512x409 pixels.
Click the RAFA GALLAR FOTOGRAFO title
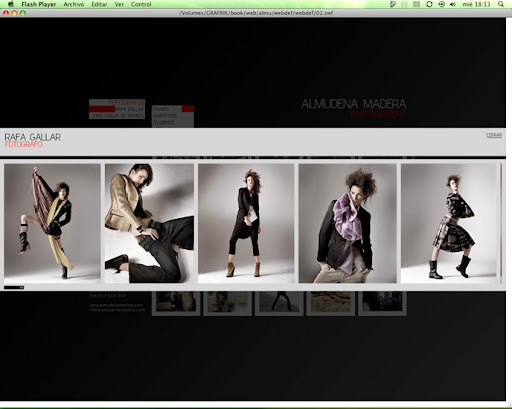tap(33, 140)
